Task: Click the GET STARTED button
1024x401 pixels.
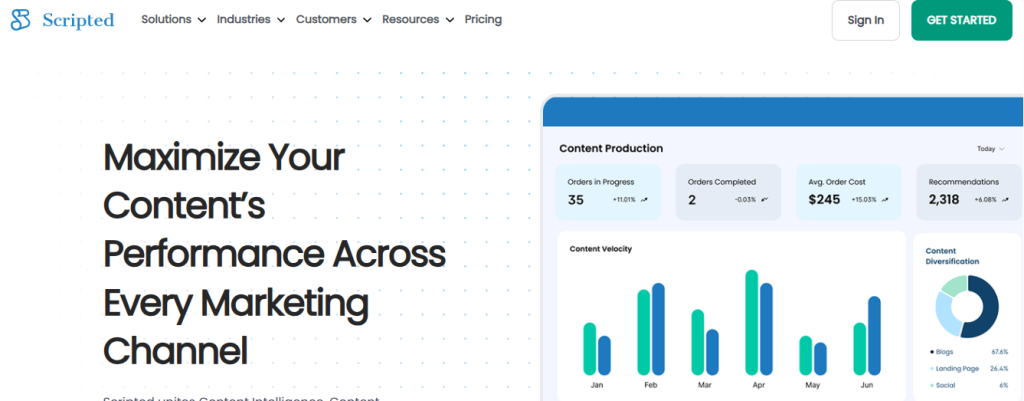Action: (961, 20)
